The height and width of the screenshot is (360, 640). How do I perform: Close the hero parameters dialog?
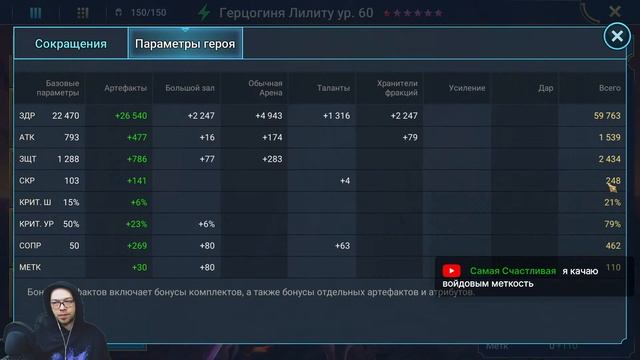click(x=617, y=36)
